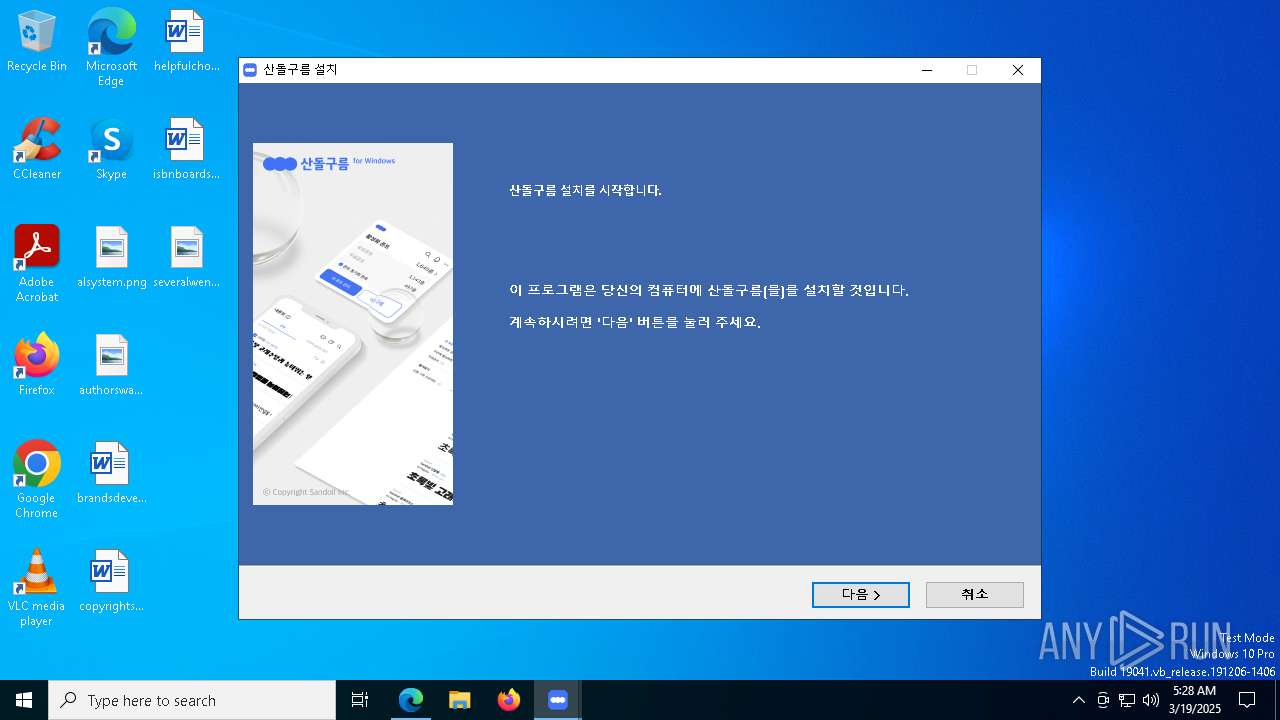Click the network tray icon
Viewport: 1280px width, 720px height.
coord(1127,700)
